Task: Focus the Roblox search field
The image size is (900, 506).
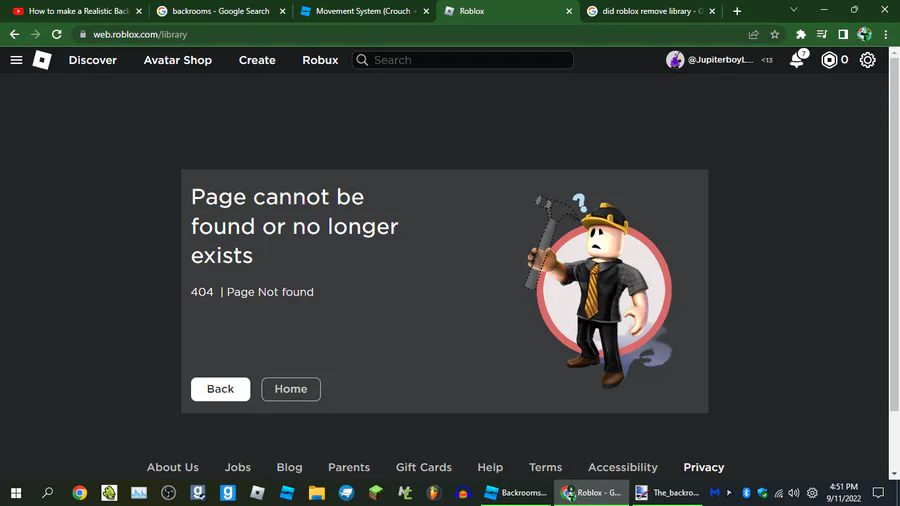Action: pos(463,60)
